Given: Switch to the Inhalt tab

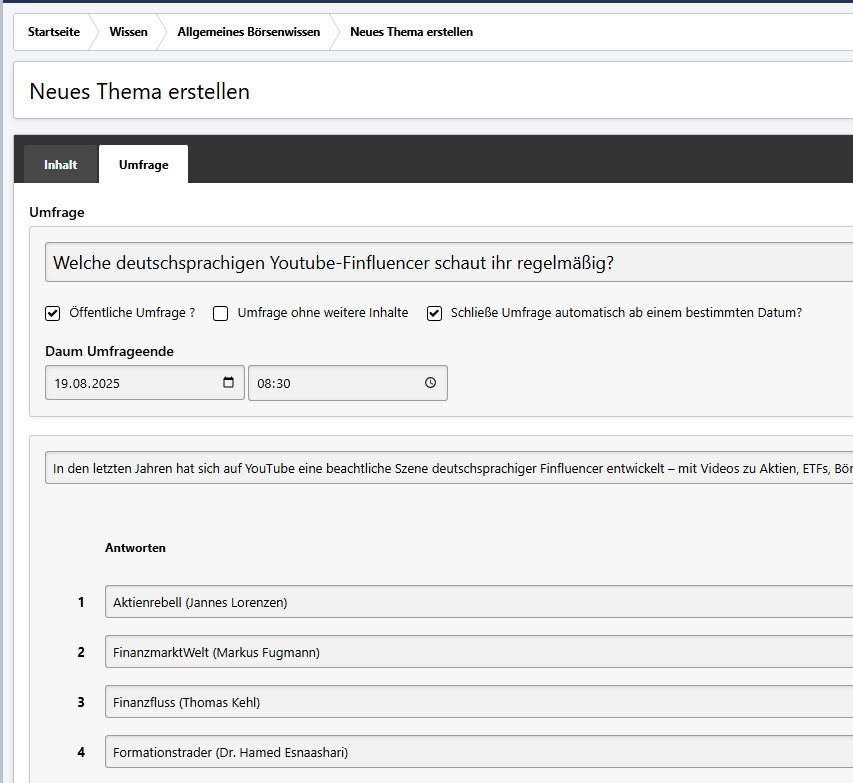Looking at the screenshot, I should (x=60, y=165).
